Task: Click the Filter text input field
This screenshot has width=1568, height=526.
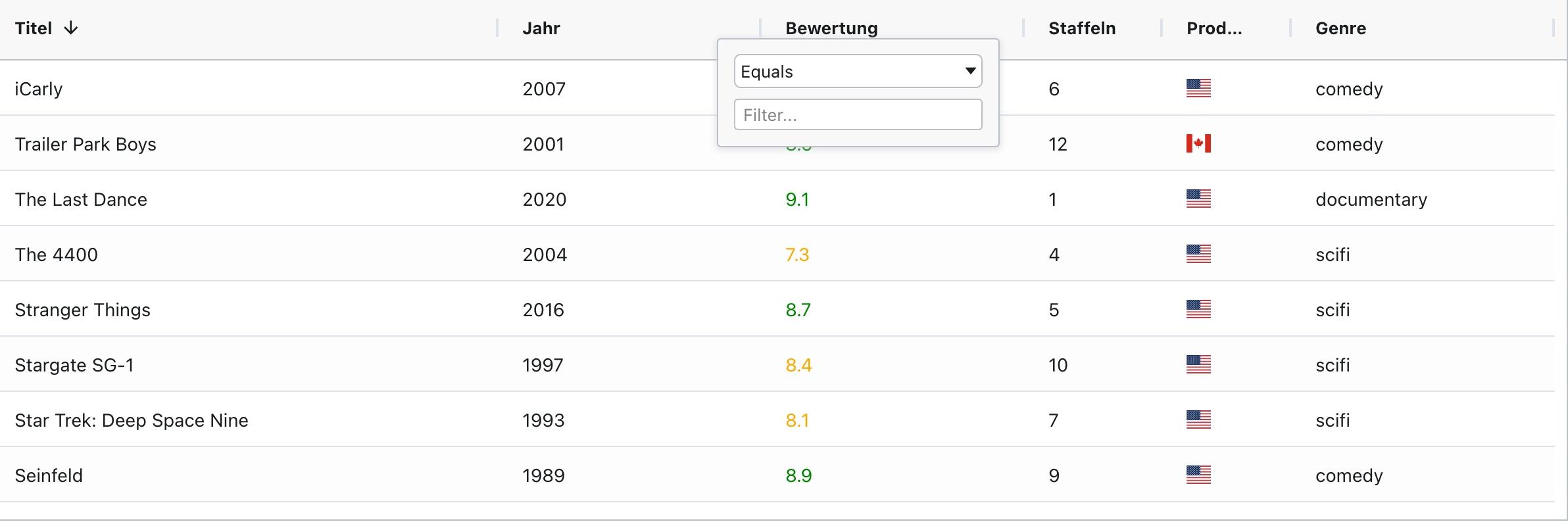Action: (x=858, y=115)
